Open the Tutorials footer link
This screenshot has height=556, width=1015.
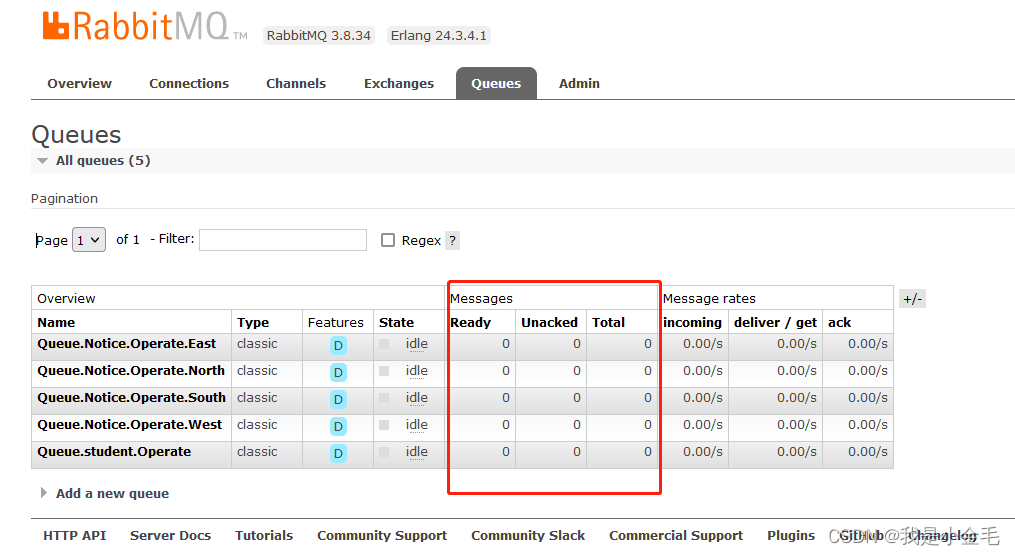[x=264, y=536]
